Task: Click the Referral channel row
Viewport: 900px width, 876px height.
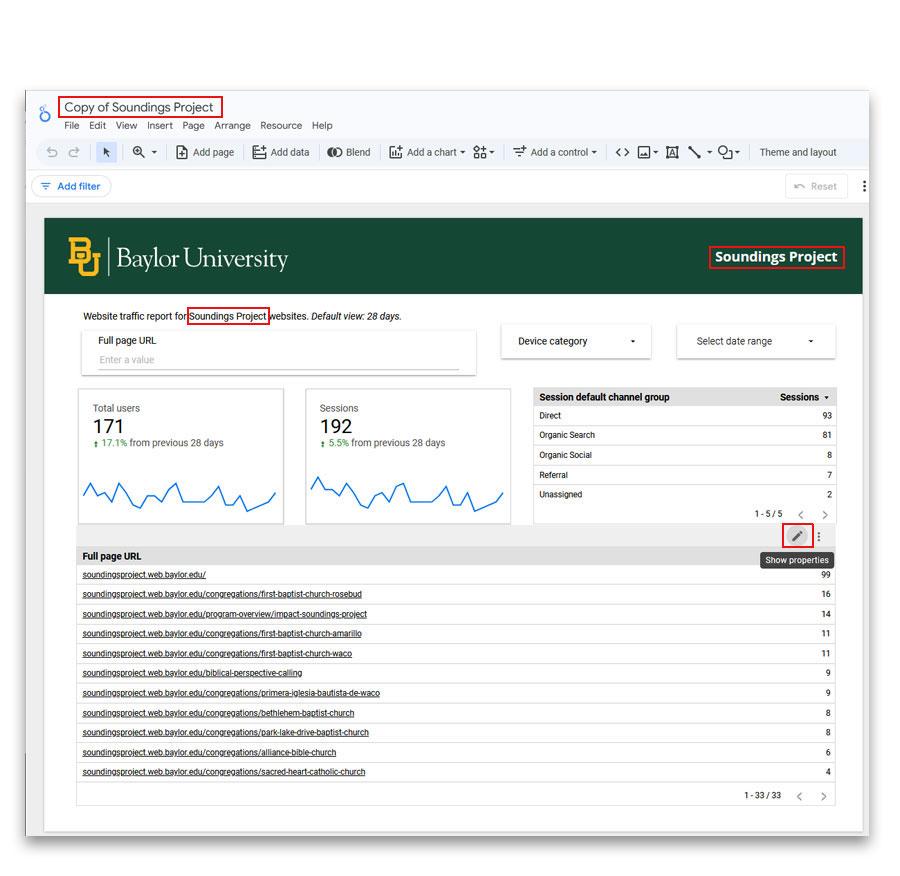Action: (685, 475)
